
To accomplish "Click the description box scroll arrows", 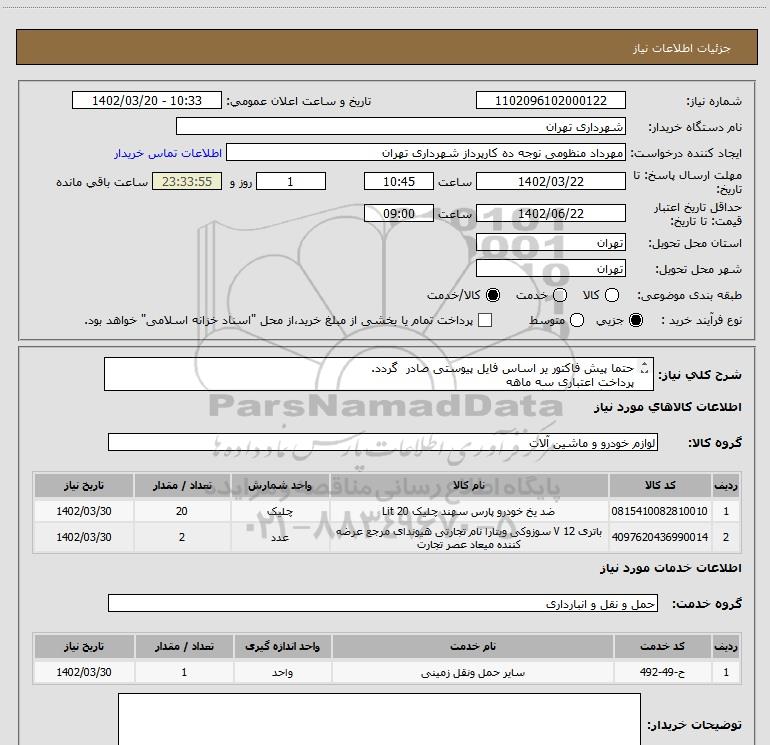I will (645, 367).
